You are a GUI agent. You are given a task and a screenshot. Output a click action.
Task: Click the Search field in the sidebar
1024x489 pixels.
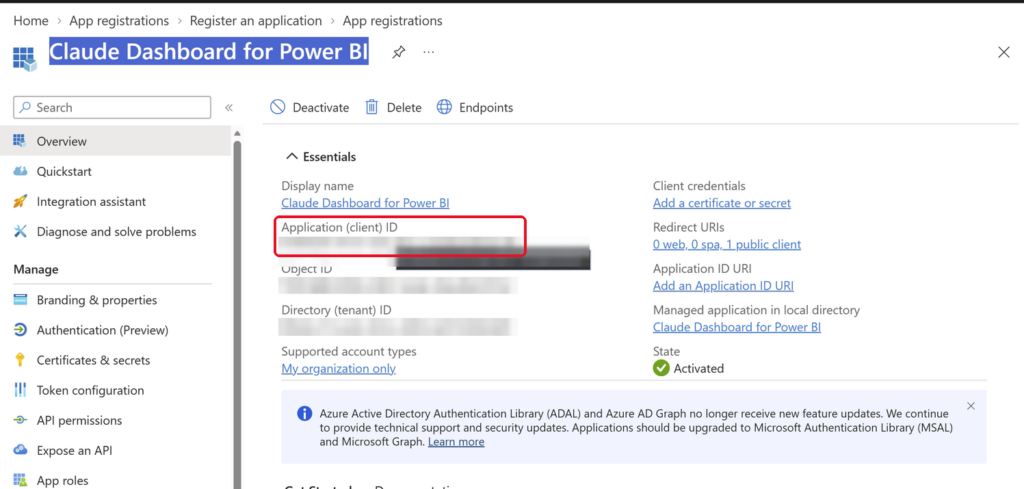click(x=112, y=108)
